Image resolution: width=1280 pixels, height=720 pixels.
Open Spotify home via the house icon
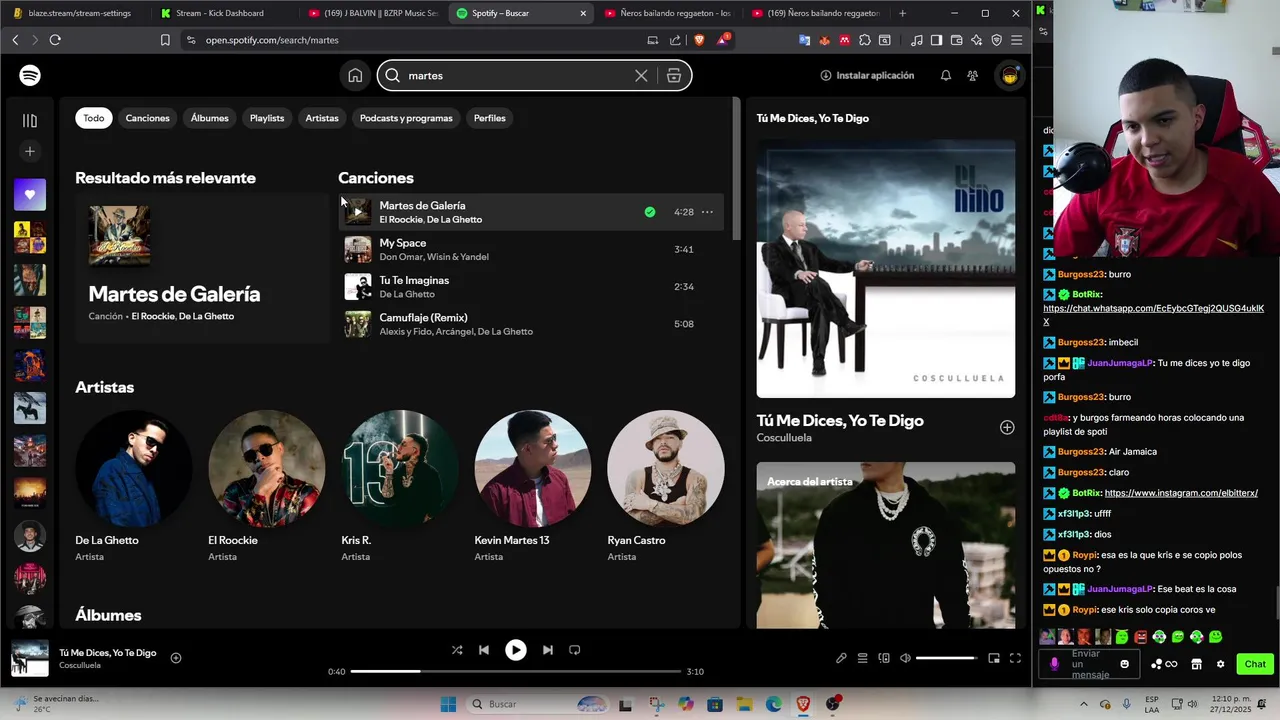tap(355, 75)
